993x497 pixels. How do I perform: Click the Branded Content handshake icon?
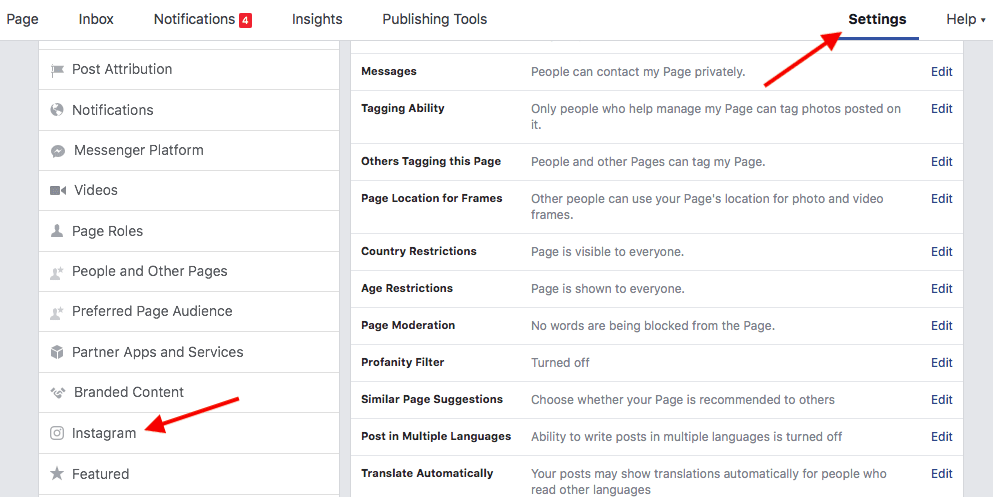tap(57, 393)
